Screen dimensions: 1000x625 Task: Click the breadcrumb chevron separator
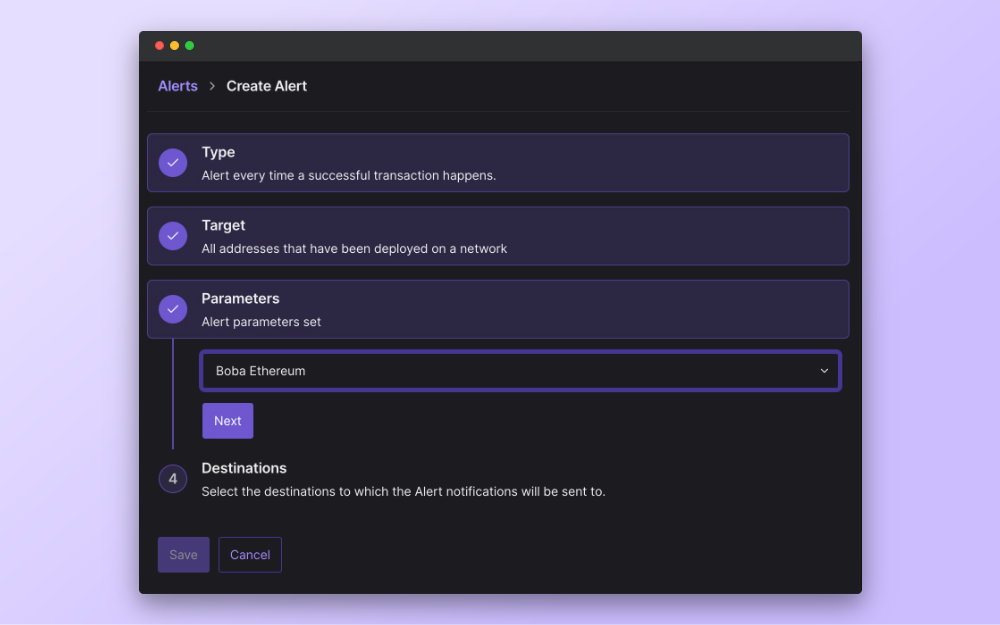(x=212, y=87)
